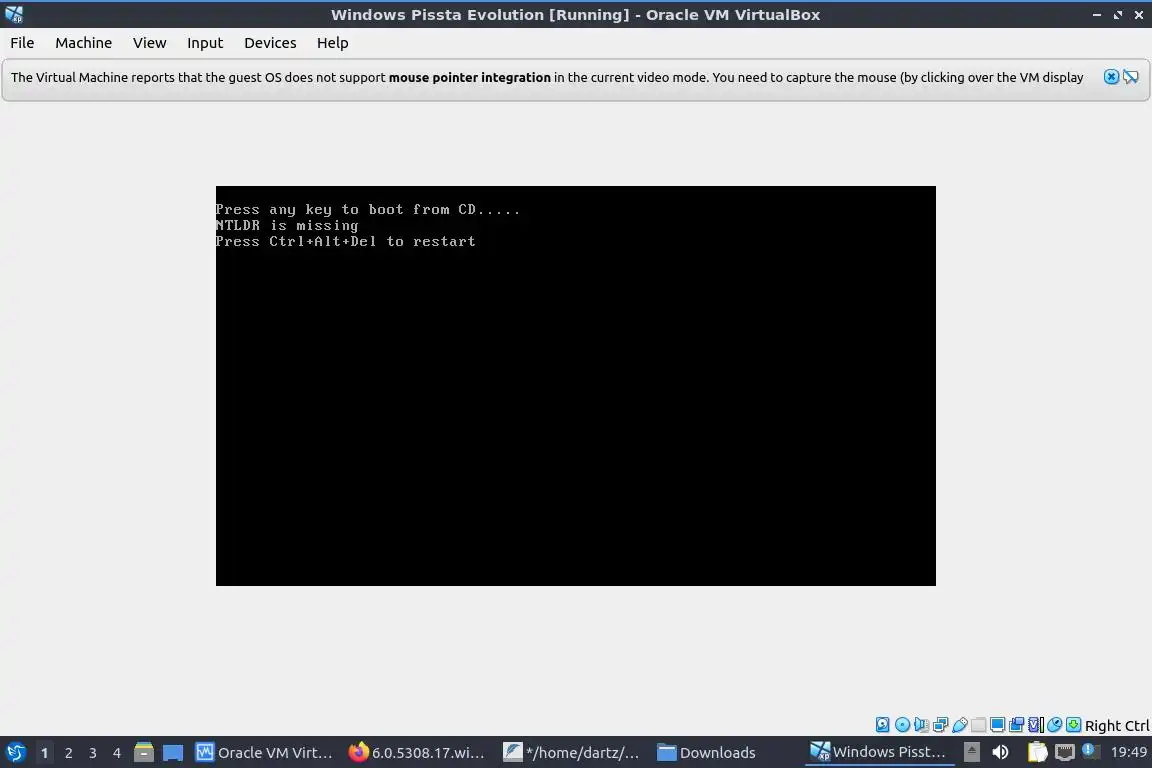Click the don't-show-again icon in notification bar
Image resolution: width=1152 pixels, height=768 pixels.
[1131, 76]
